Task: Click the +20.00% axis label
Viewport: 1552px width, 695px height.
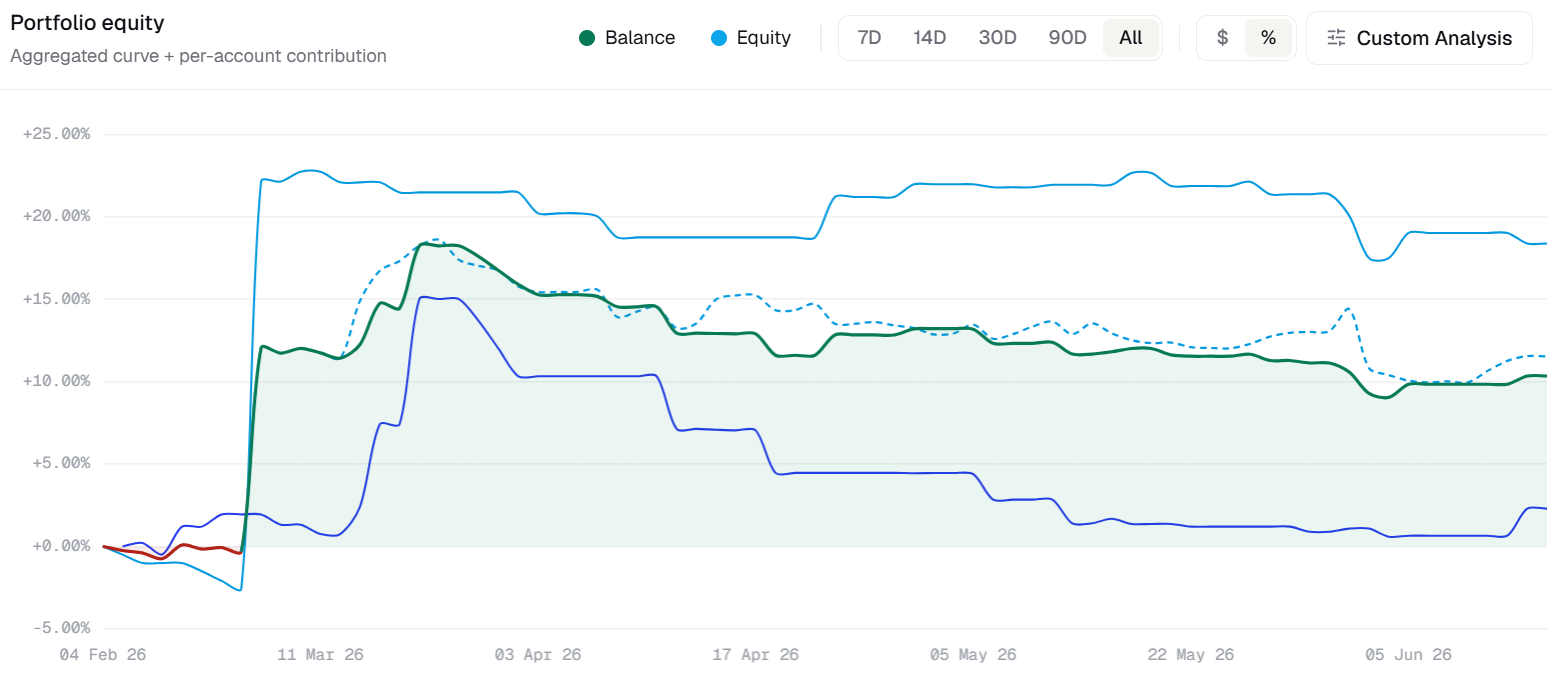Action: click(x=56, y=216)
